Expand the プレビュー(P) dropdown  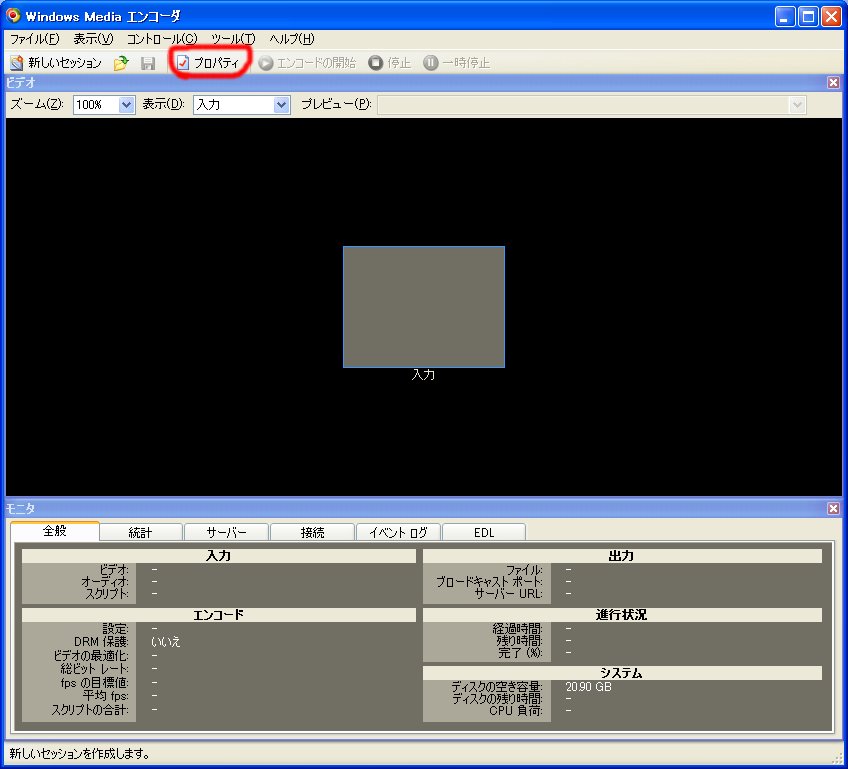pos(797,104)
